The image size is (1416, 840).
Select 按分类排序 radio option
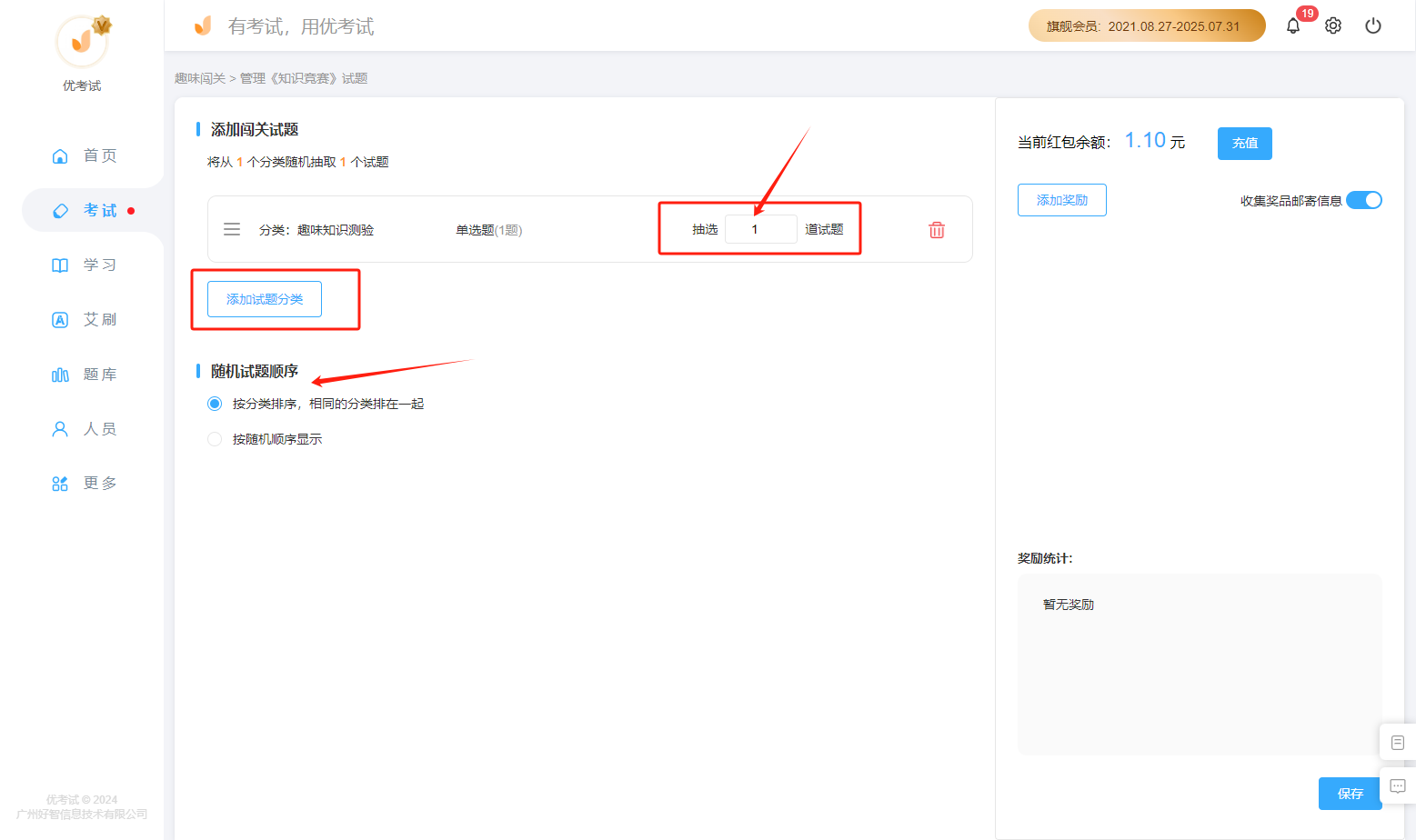[215, 404]
